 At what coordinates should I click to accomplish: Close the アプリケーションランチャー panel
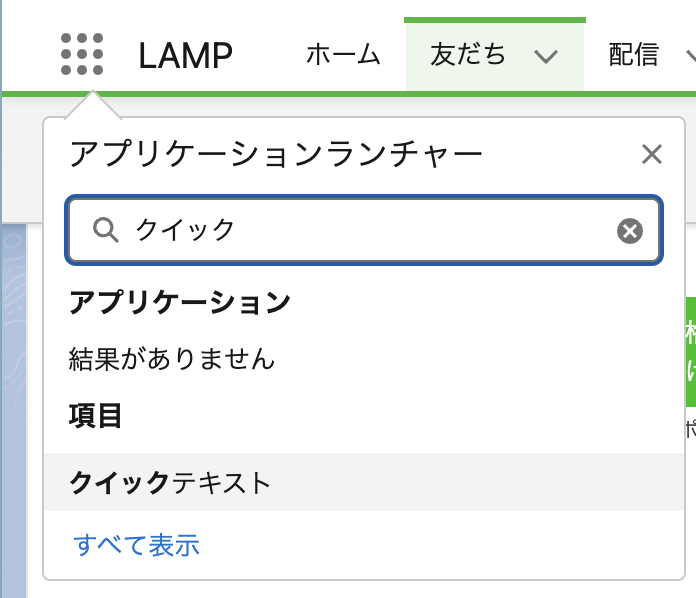click(652, 154)
